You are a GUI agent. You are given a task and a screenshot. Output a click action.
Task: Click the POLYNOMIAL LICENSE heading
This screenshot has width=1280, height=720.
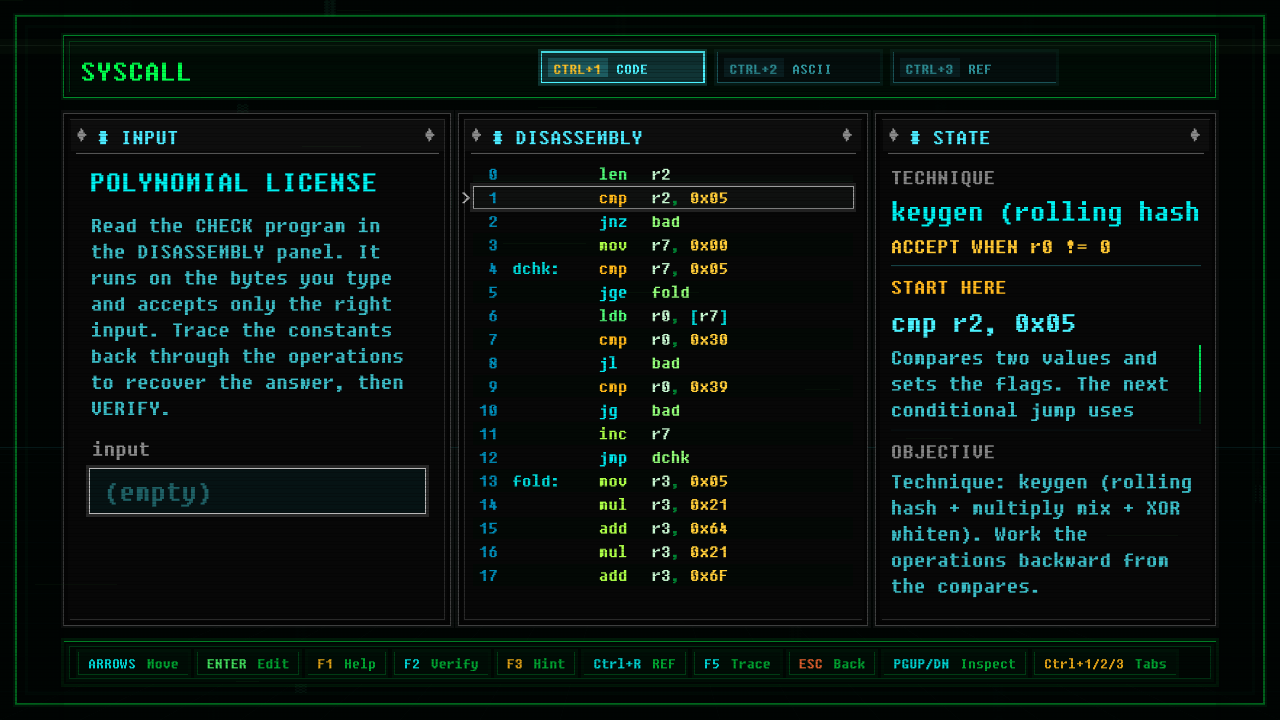(x=233, y=183)
